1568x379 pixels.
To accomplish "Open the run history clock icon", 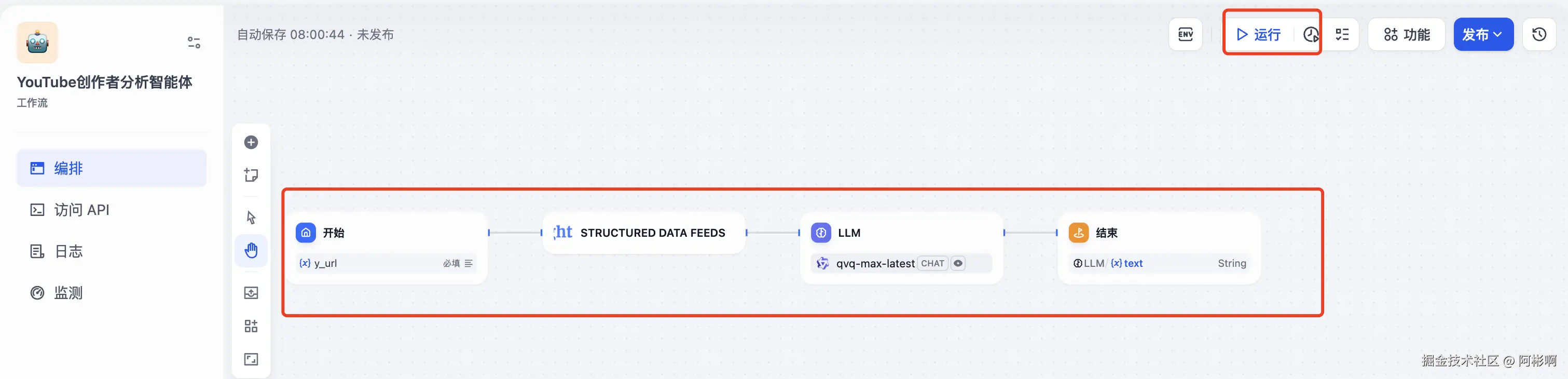I will coord(1311,35).
